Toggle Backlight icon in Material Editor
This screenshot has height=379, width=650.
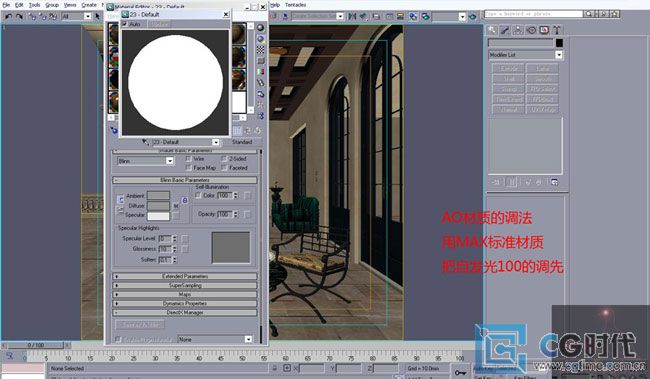260,39
